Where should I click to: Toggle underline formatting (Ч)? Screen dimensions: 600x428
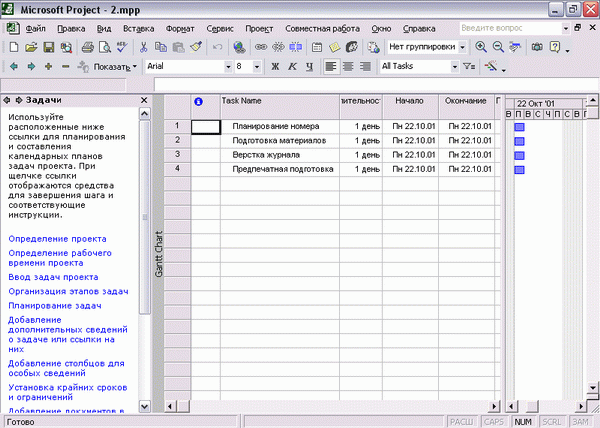point(310,67)
